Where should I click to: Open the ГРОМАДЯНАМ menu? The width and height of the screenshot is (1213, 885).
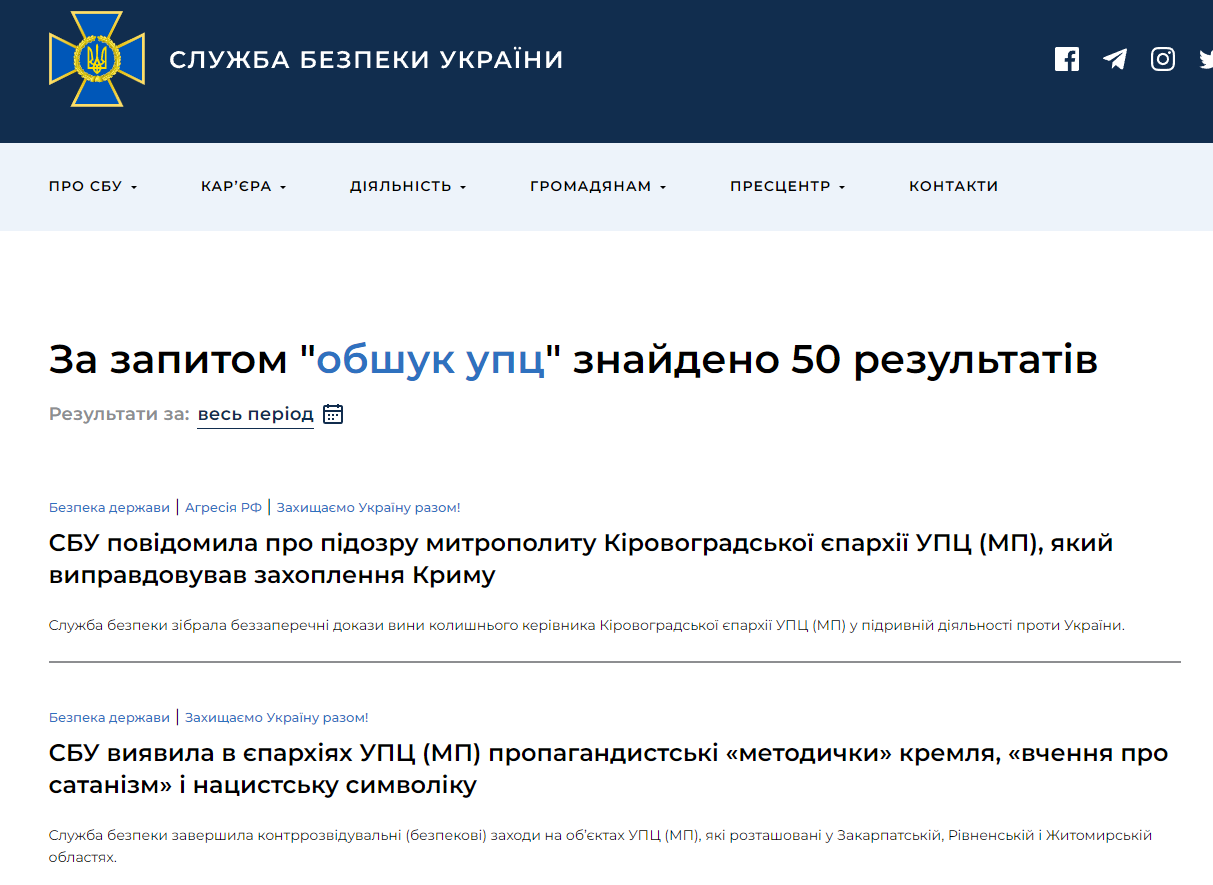(598, 186)
